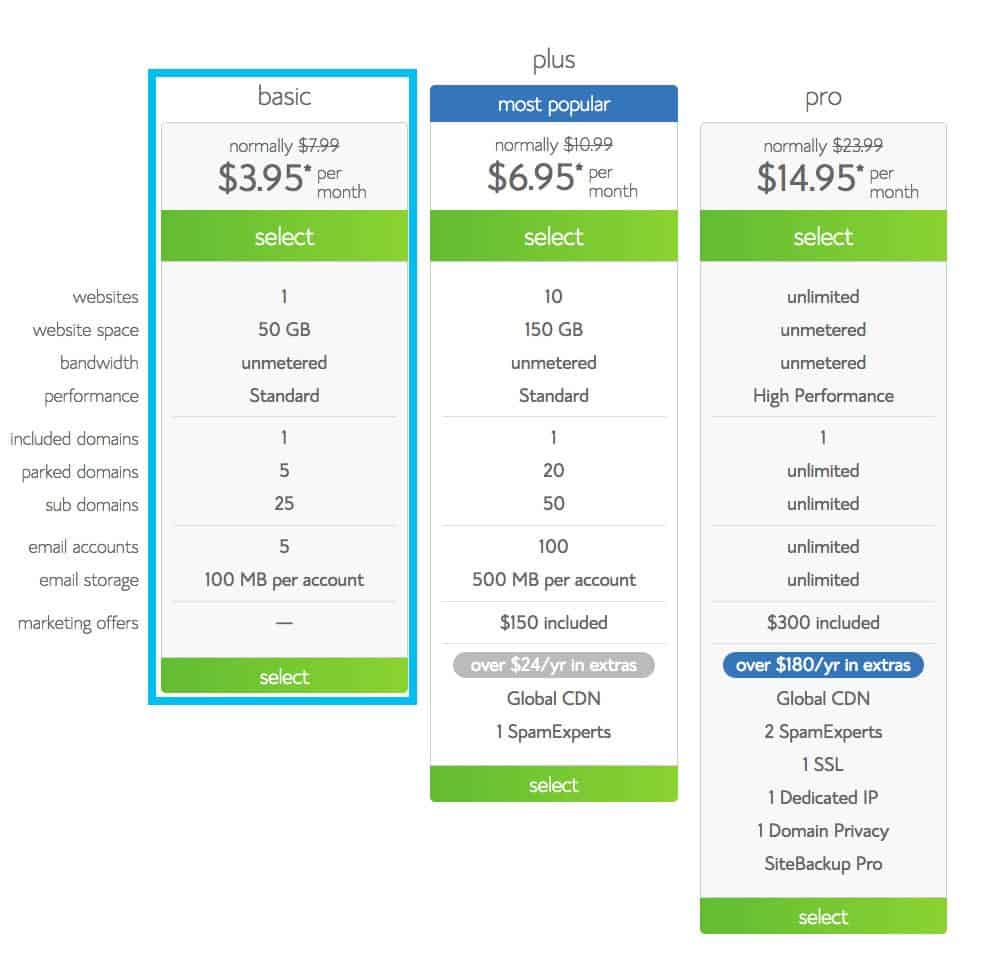Click the plus plan heading text
The height and width of the screenshot is (970, 1000).
click(554, 60)
